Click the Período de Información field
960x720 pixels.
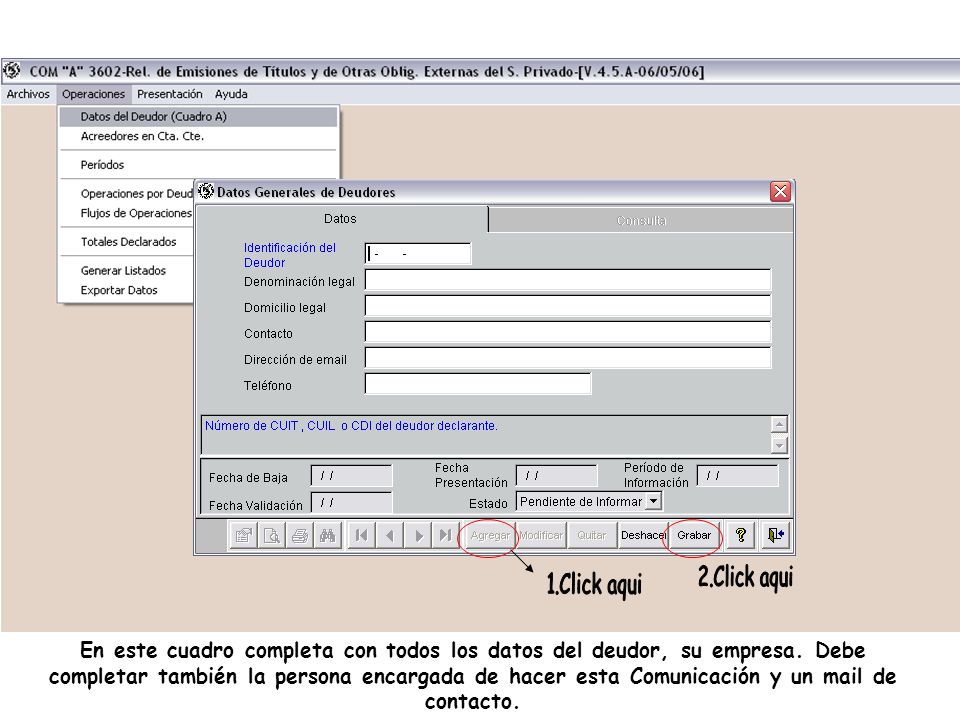(738, 476)
